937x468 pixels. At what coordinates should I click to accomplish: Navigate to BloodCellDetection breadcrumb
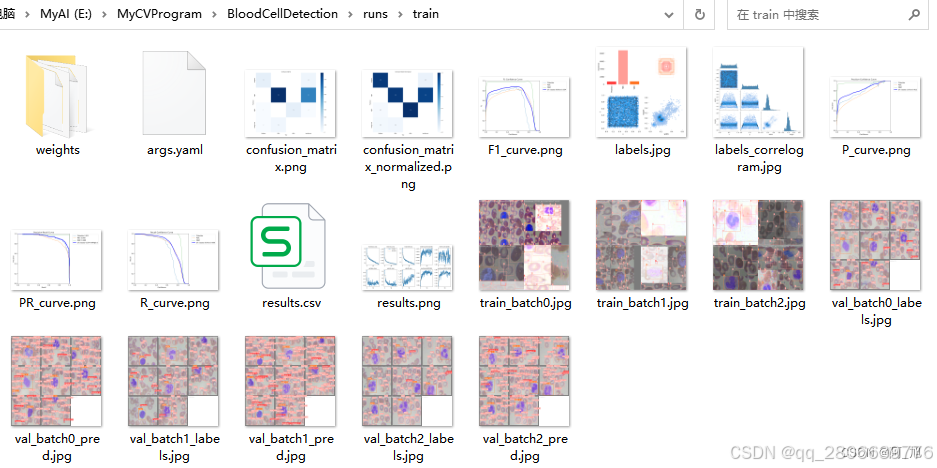282,14
